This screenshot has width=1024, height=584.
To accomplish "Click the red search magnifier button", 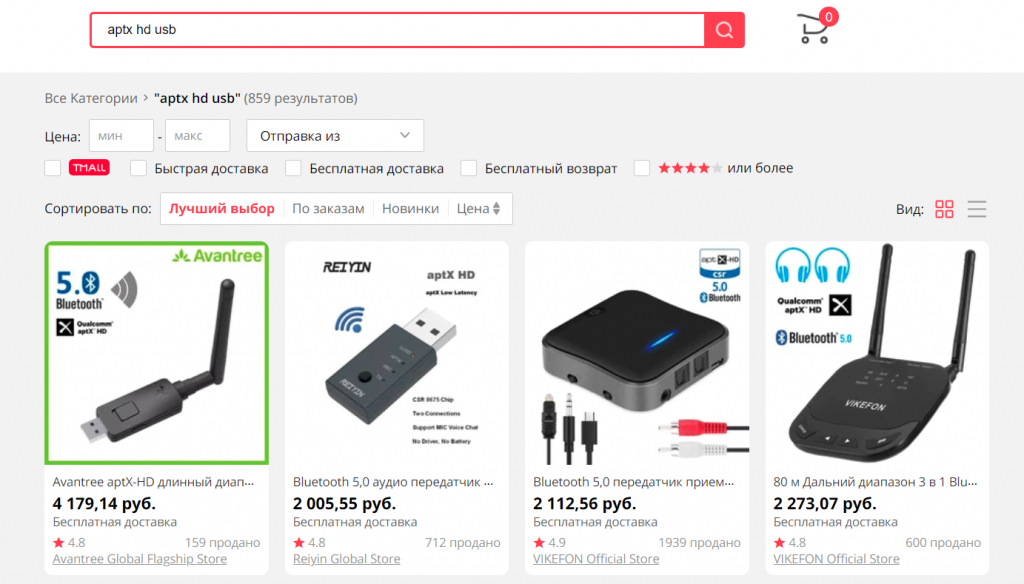I will [724, 30].
